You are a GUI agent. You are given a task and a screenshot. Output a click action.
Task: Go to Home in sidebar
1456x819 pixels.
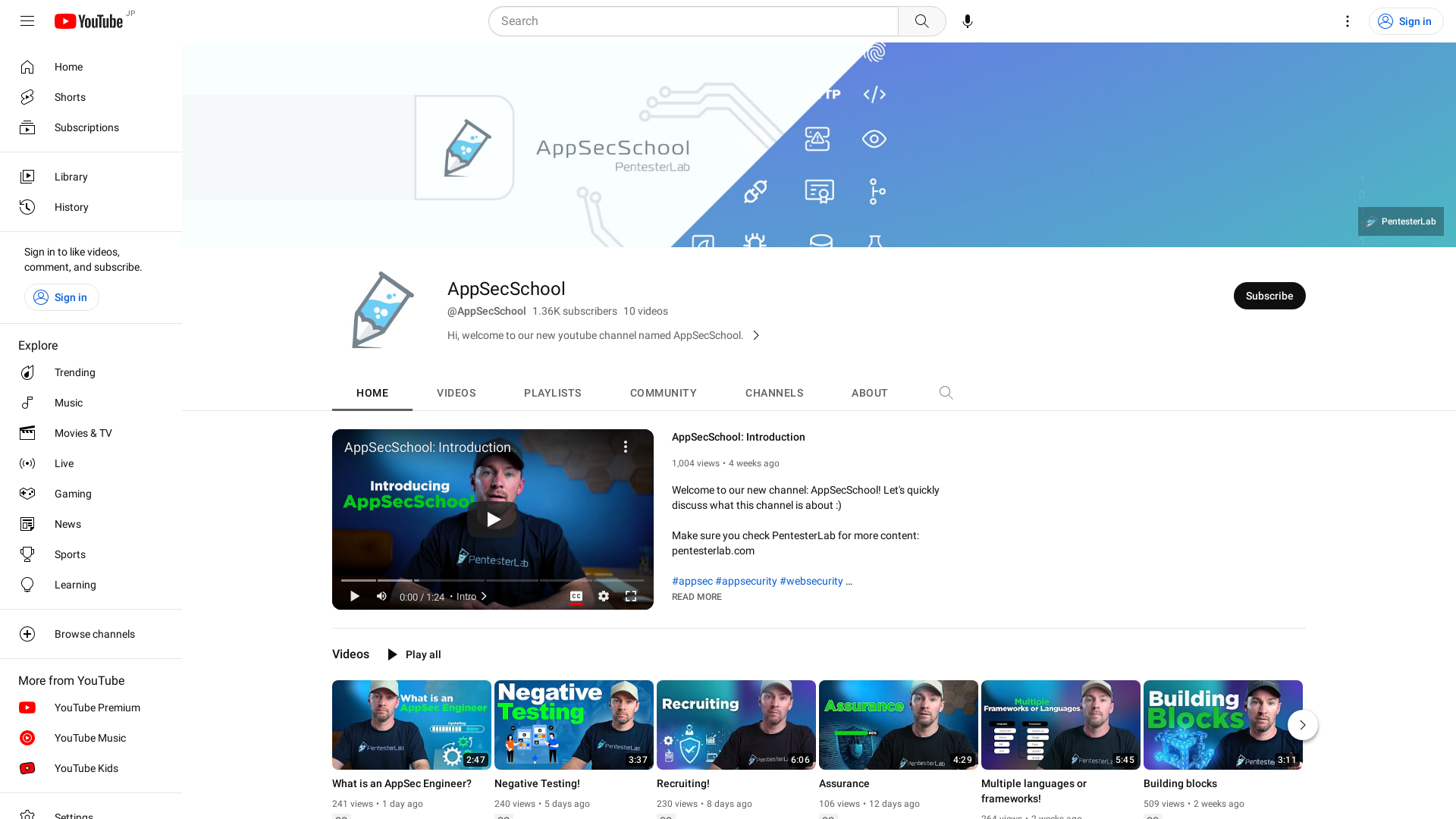point(91,67)
